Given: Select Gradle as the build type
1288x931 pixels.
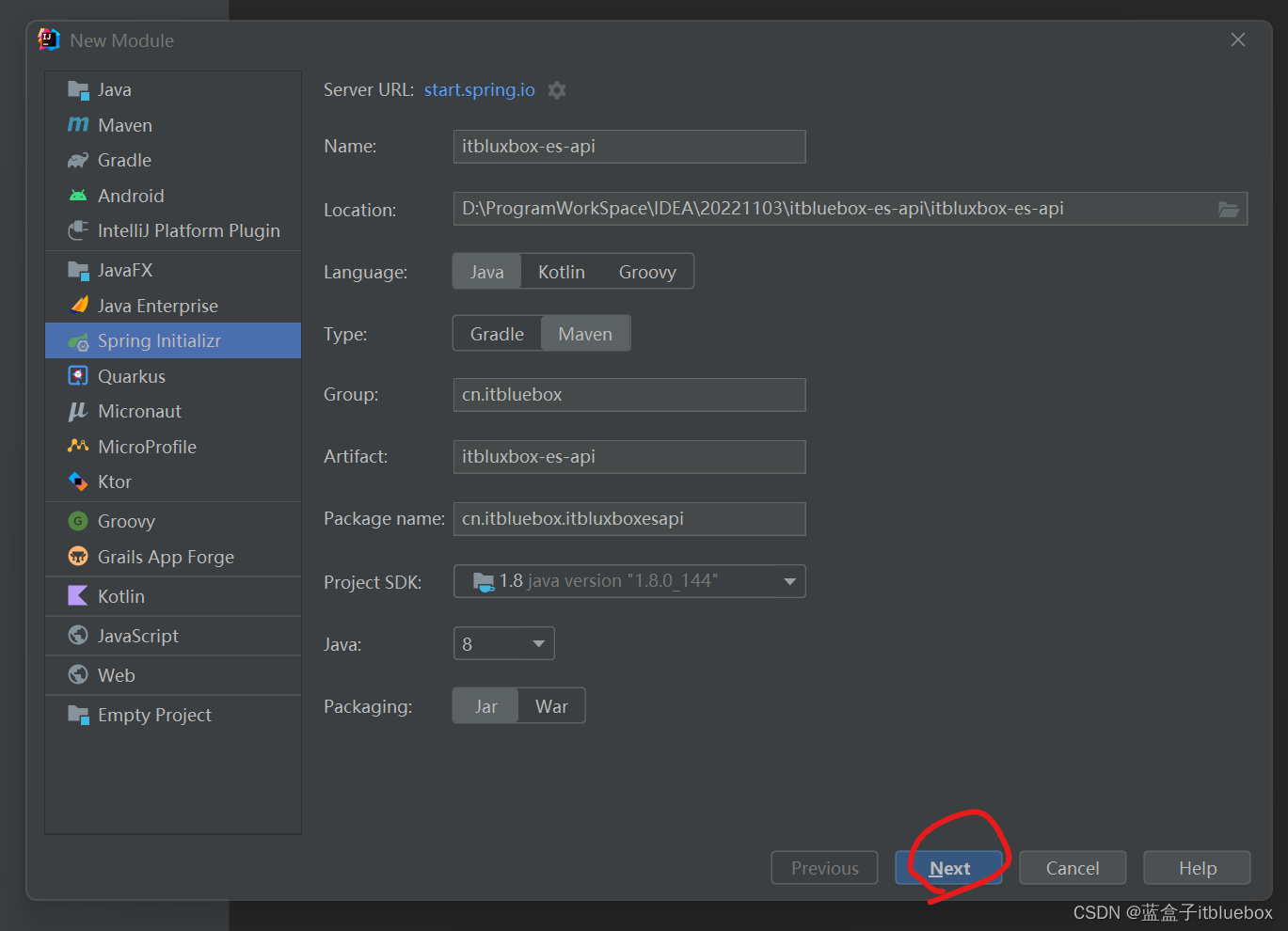Looking at the screenshot, I should 497,333.
